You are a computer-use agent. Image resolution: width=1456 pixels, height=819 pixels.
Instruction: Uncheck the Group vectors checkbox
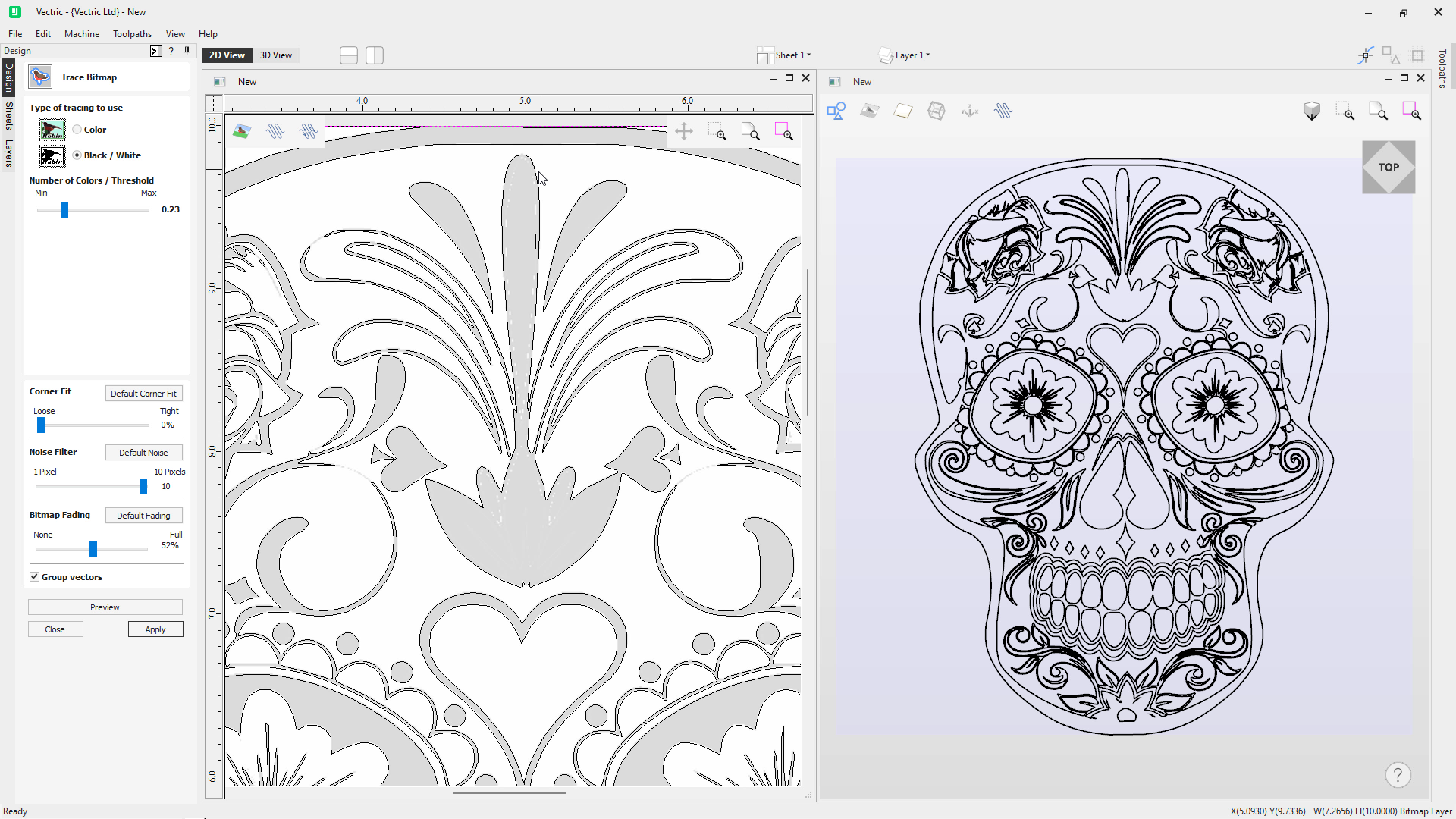(x=35, y=577)
